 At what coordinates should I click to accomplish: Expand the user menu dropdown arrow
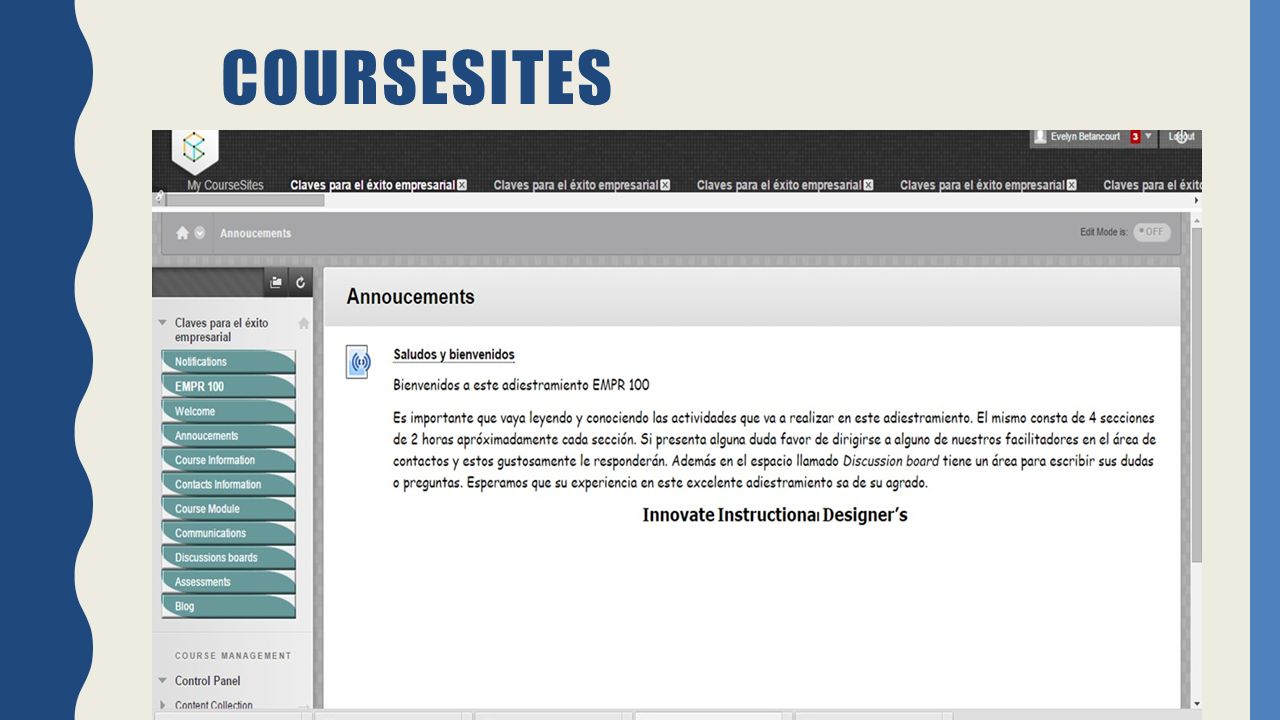(1148, 137)
